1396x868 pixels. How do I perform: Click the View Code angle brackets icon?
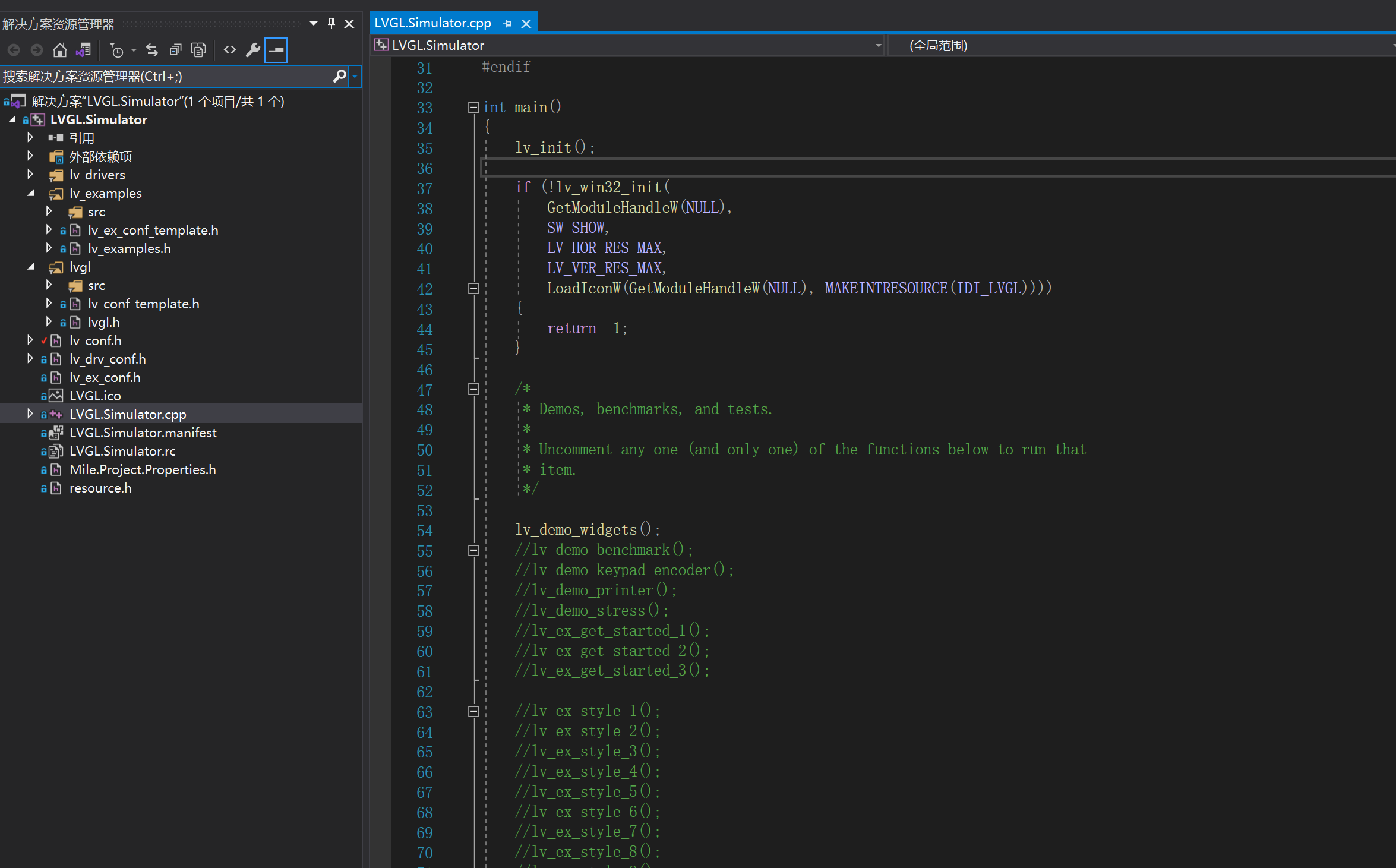point(230,50)
